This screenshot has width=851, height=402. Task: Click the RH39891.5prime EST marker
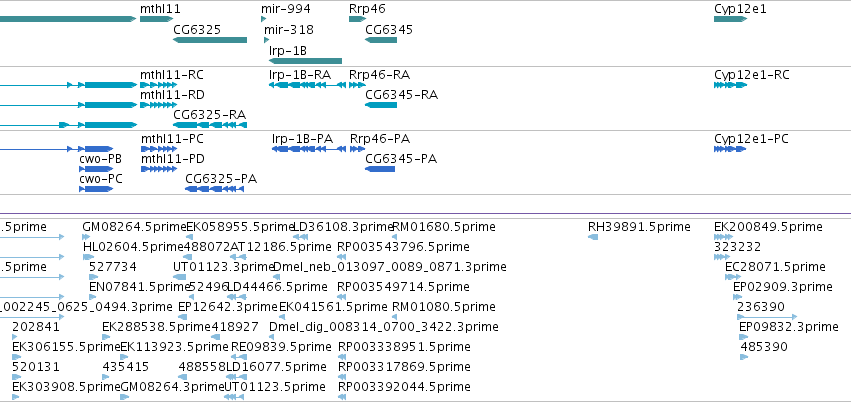(x=593, y=237)
